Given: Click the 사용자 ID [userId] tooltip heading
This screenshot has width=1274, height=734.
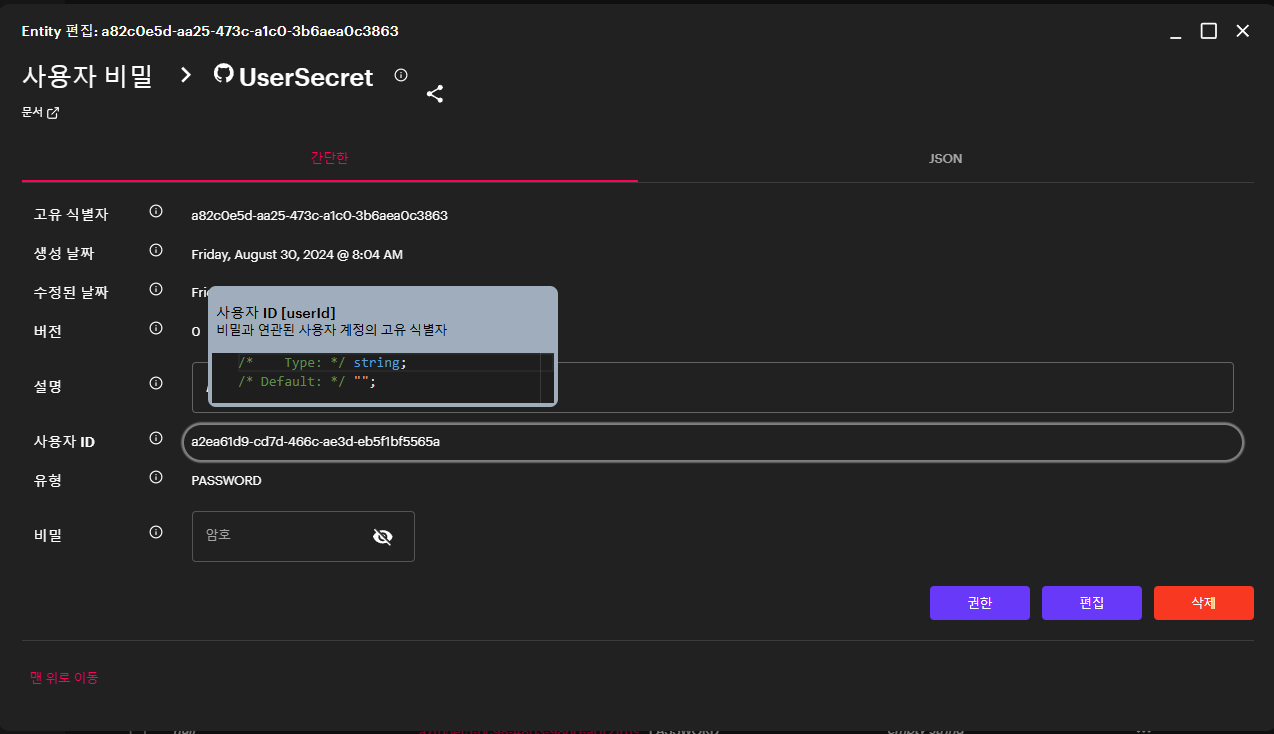Looking at the screenshot, I should (x=276, y=313).
